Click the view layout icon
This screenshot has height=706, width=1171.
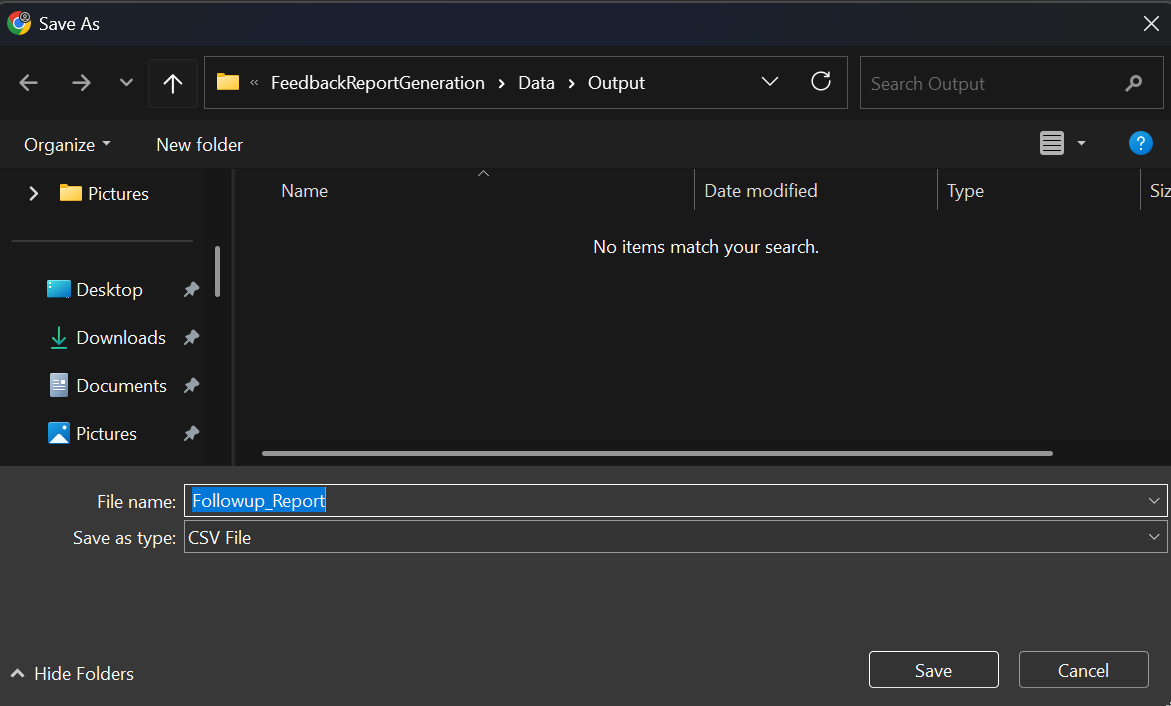[x=1052, y=143]
